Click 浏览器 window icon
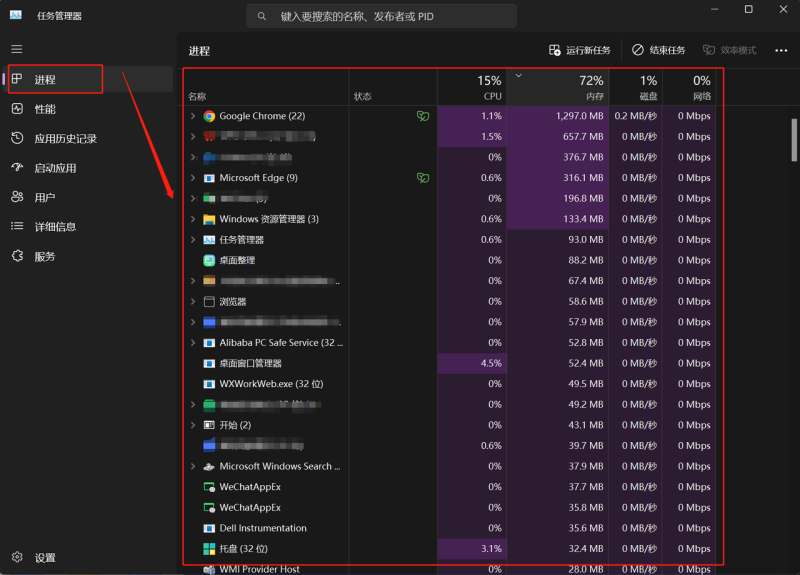Screen dimensions: 800x575 [x=209, y=302]
